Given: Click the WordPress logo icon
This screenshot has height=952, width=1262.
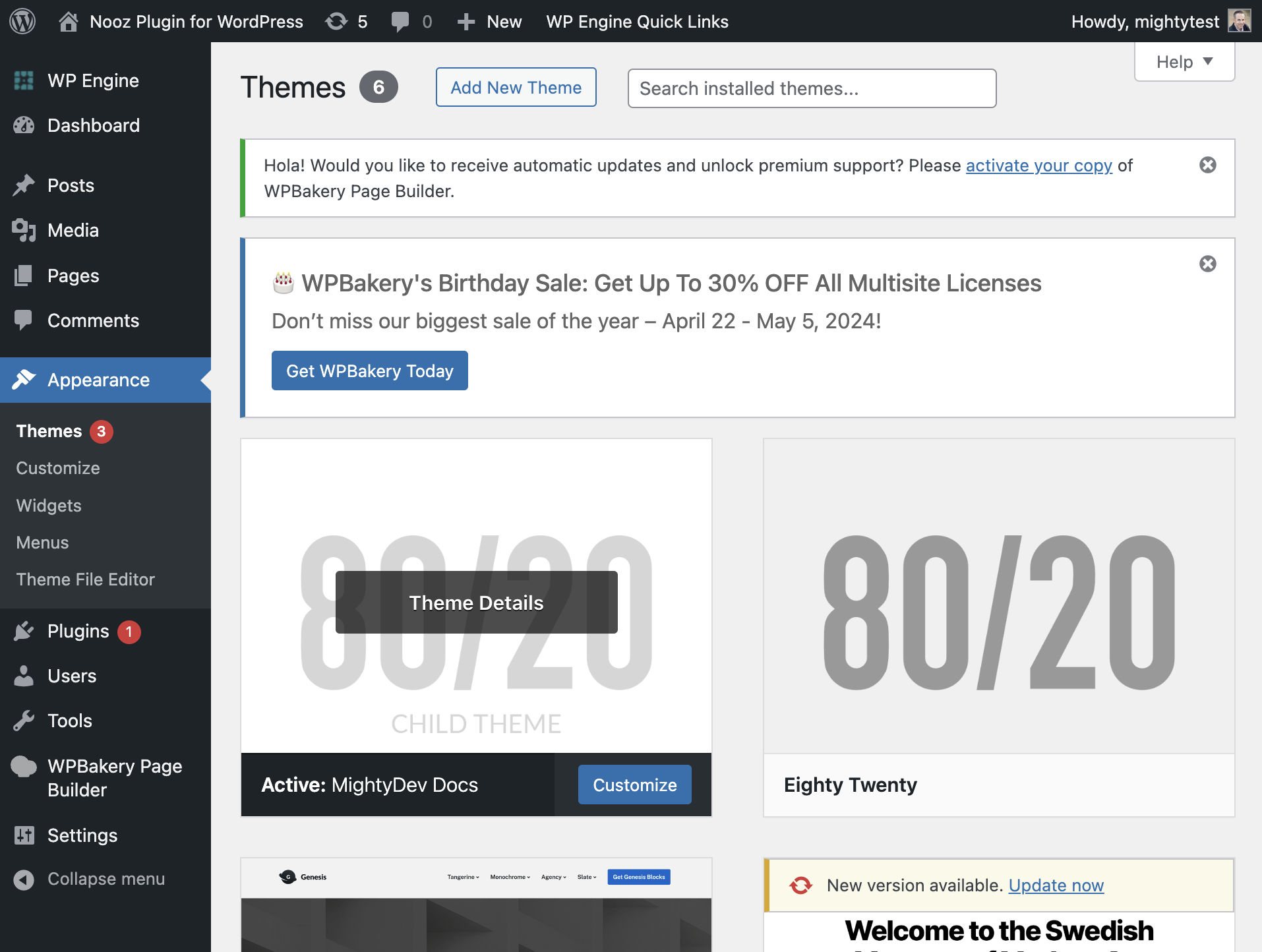Looking at the screenshot, I should point(22,22).
